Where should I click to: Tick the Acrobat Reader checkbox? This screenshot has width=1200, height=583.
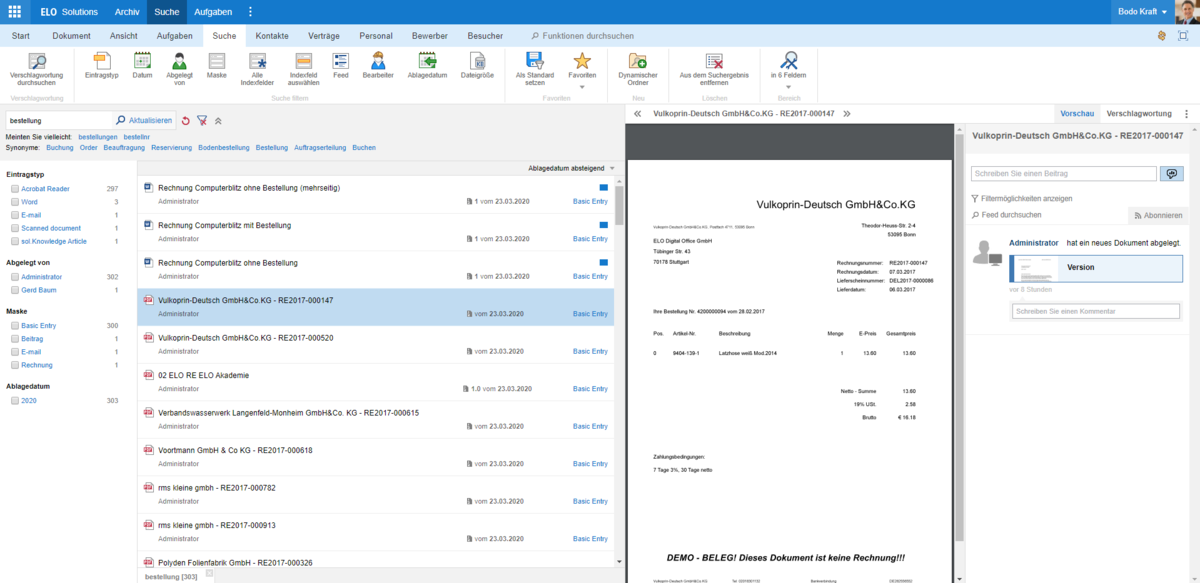coord(14,188)
